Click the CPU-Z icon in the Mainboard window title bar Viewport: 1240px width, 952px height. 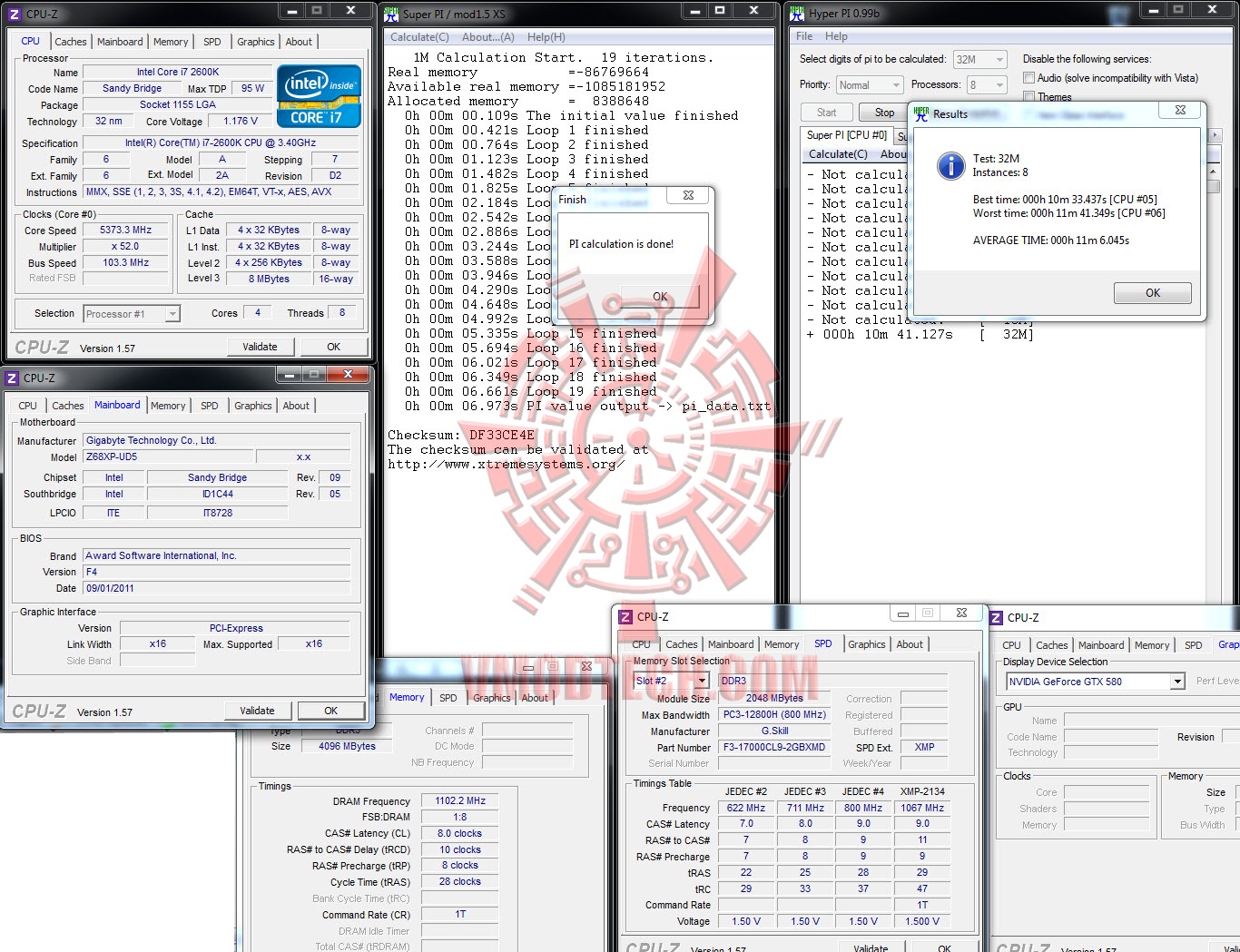click(12, 378)
